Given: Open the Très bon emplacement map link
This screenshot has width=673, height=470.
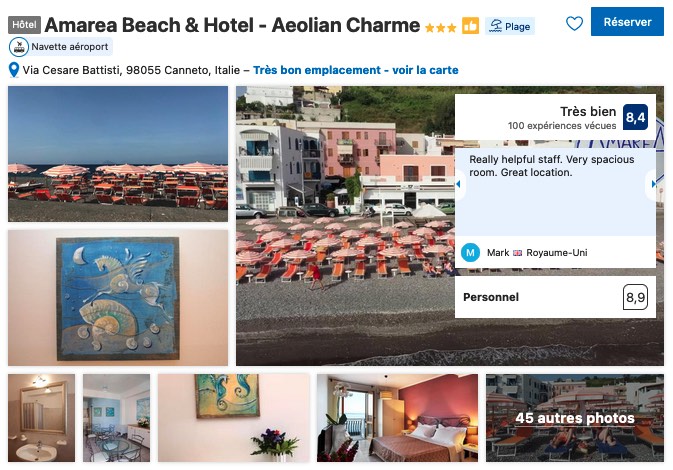Looking at the screenshot, I should [x=355, y=70].
